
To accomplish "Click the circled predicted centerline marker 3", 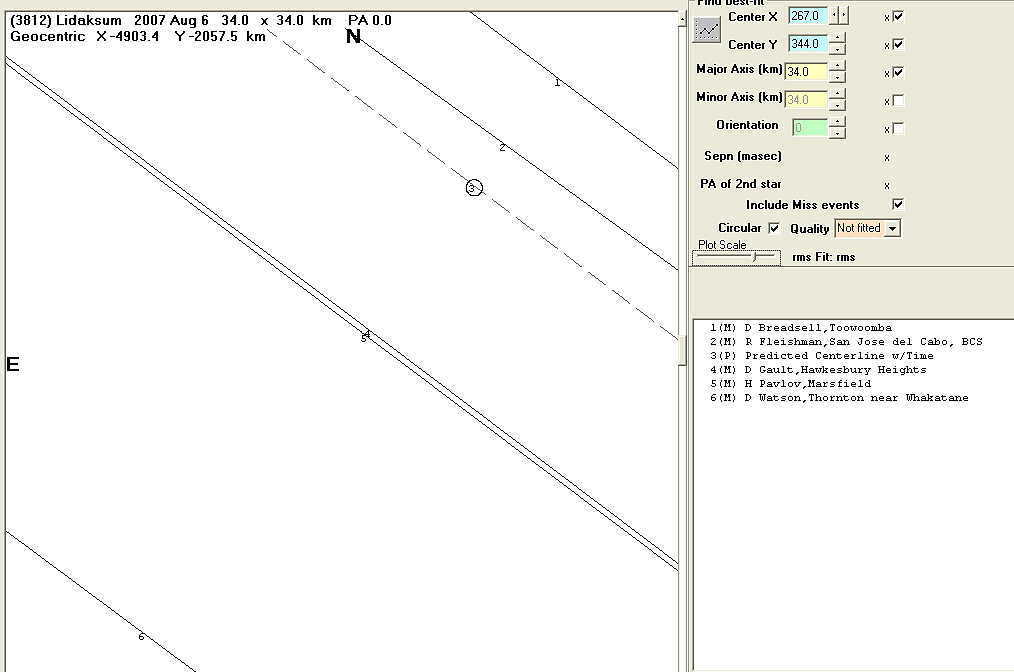I will [x=474, y=188].
